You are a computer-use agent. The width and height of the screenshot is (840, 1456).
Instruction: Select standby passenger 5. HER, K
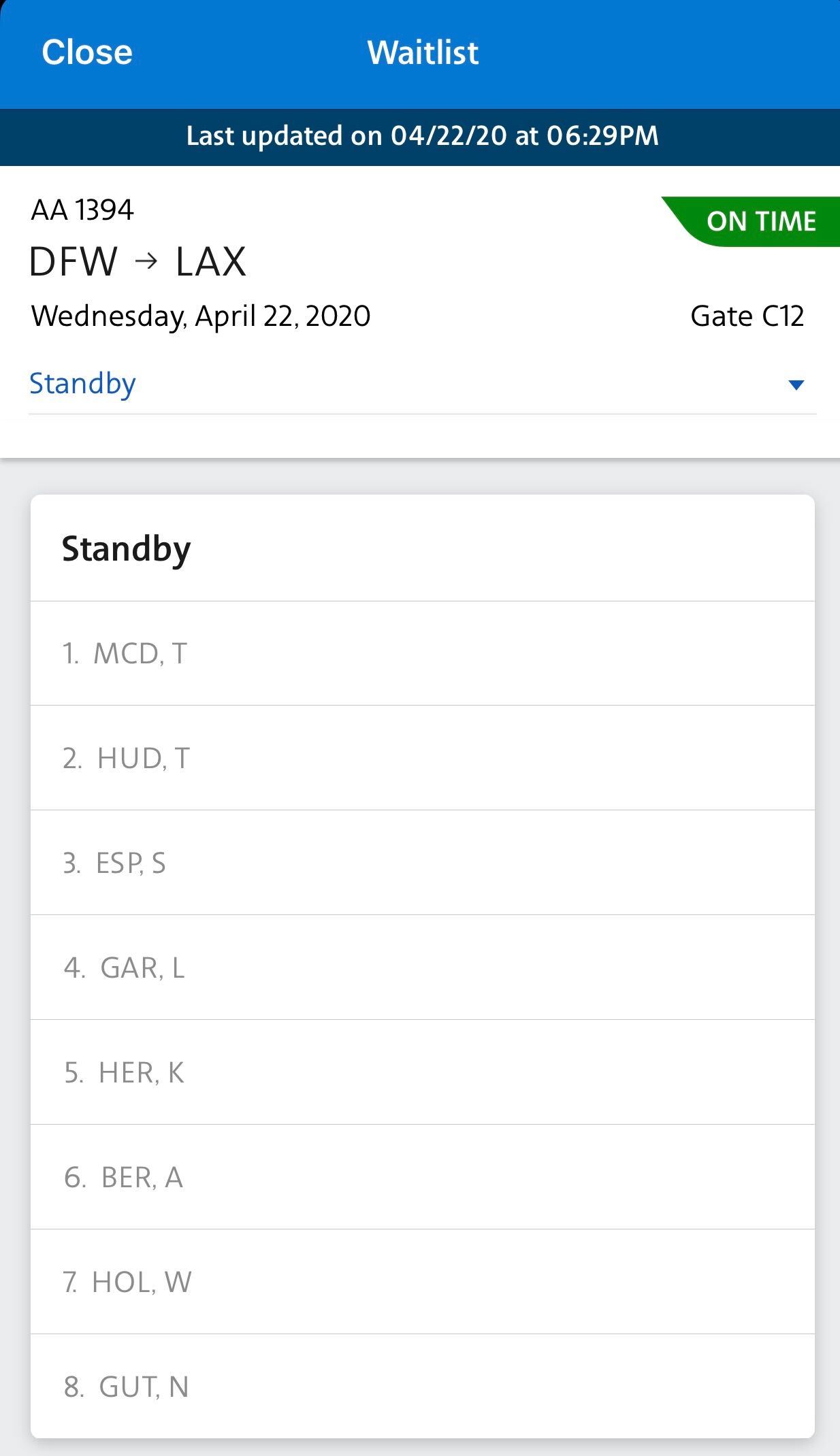tap(423, 1072)
